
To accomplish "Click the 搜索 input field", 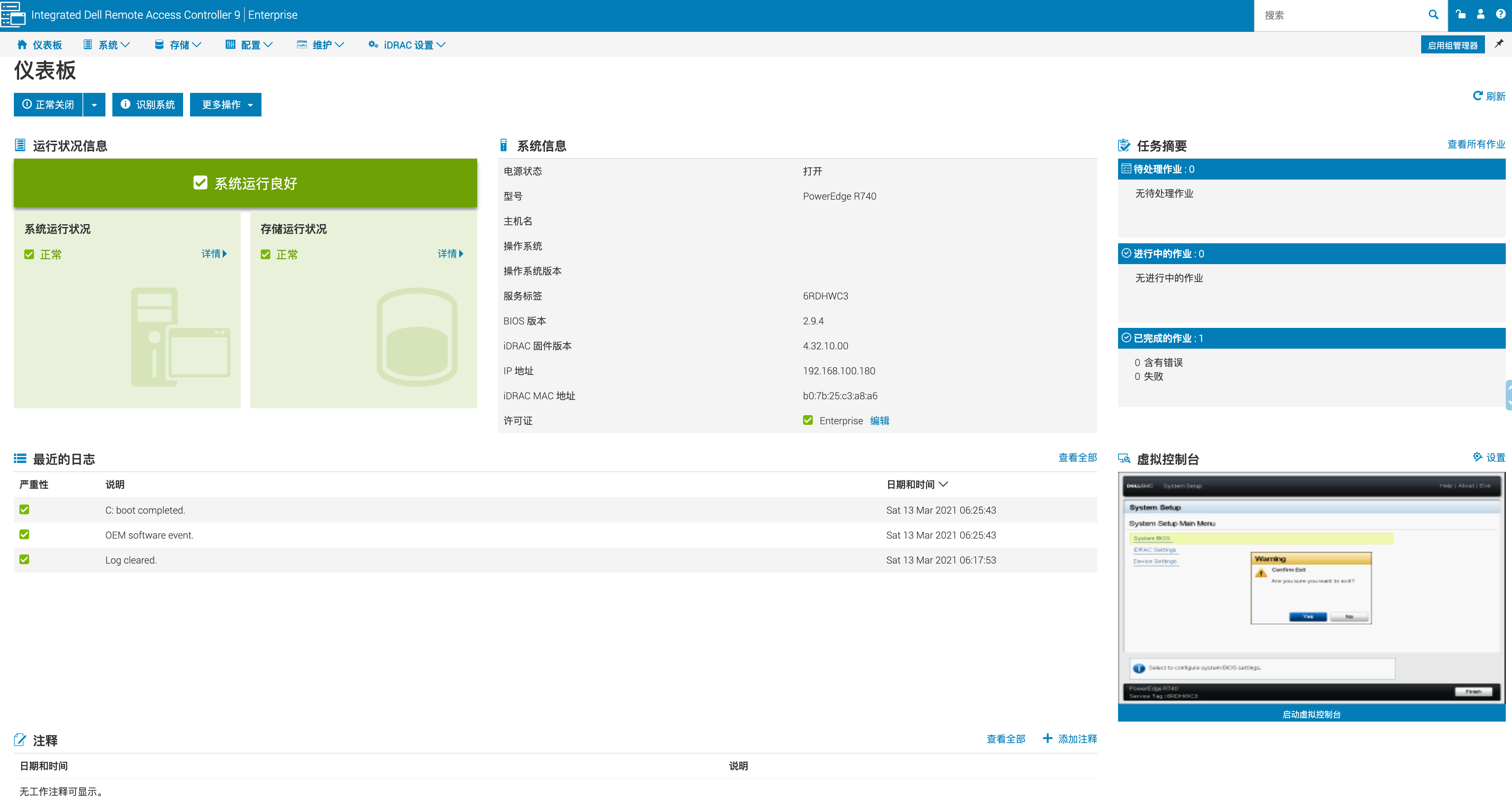I will 1338,15.
